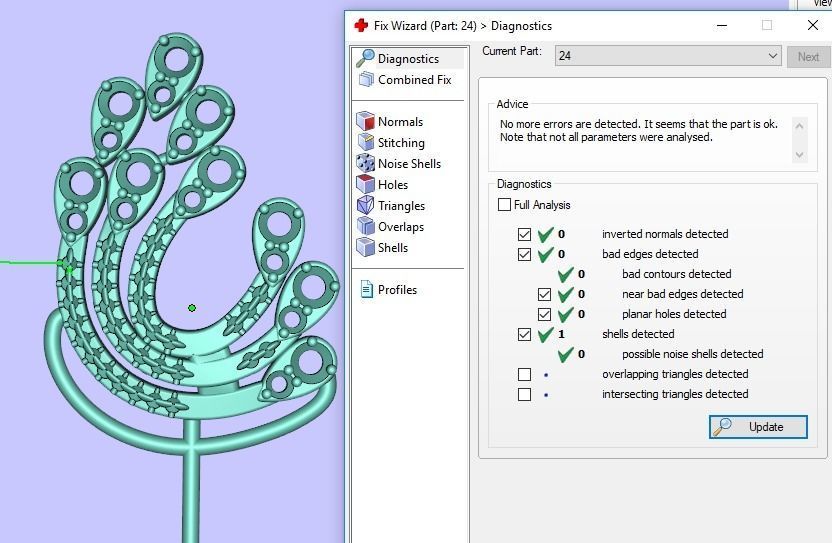Select the Normals fix icon
Image resolution: width=832 pixels, height=543 pixels.
click(366, 122)
